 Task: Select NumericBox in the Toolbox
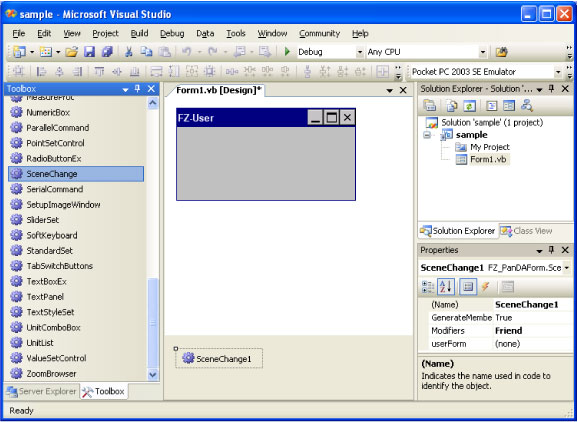click(76, 112)
